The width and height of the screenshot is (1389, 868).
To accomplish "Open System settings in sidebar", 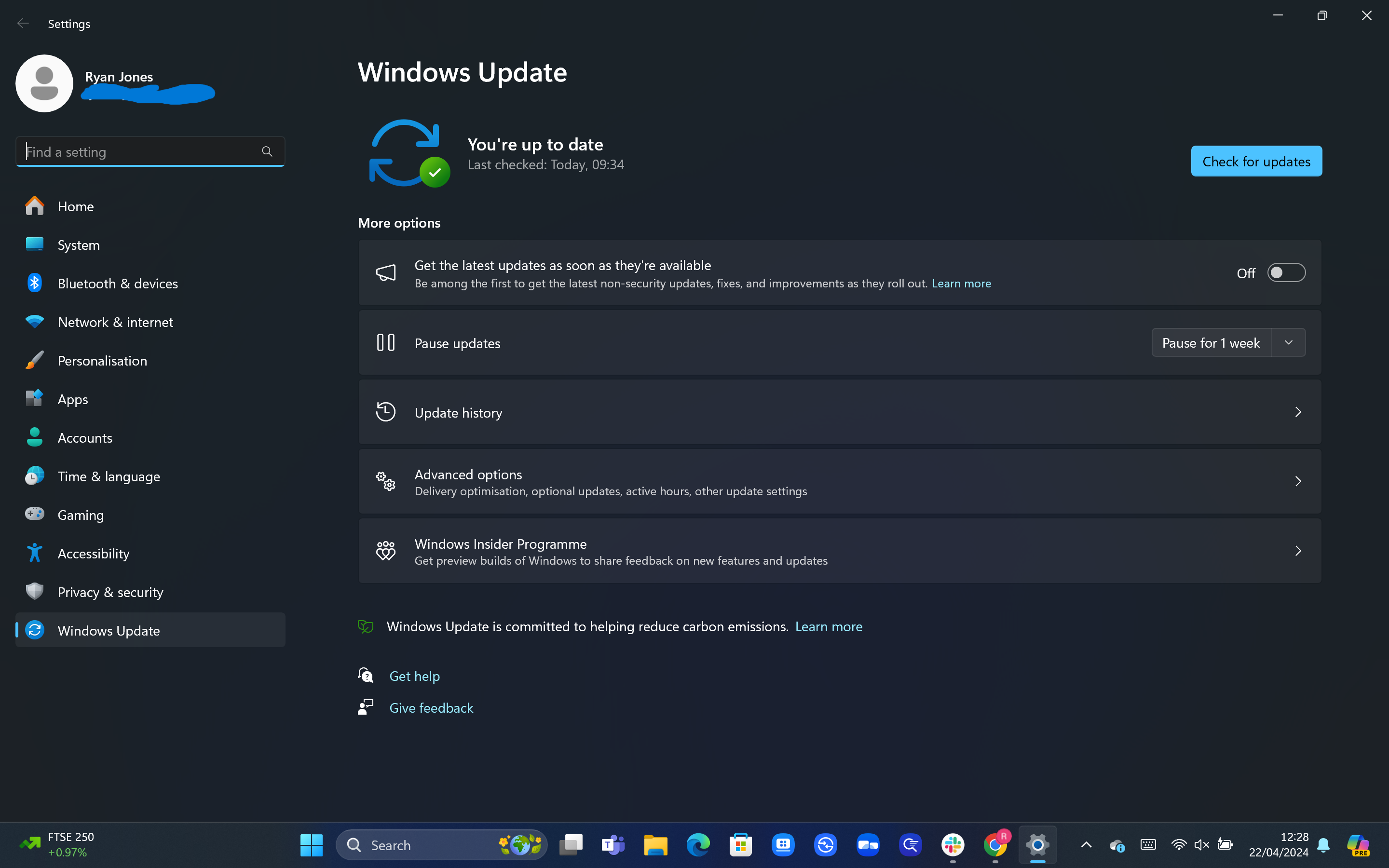I will click(x=150, y=244).
